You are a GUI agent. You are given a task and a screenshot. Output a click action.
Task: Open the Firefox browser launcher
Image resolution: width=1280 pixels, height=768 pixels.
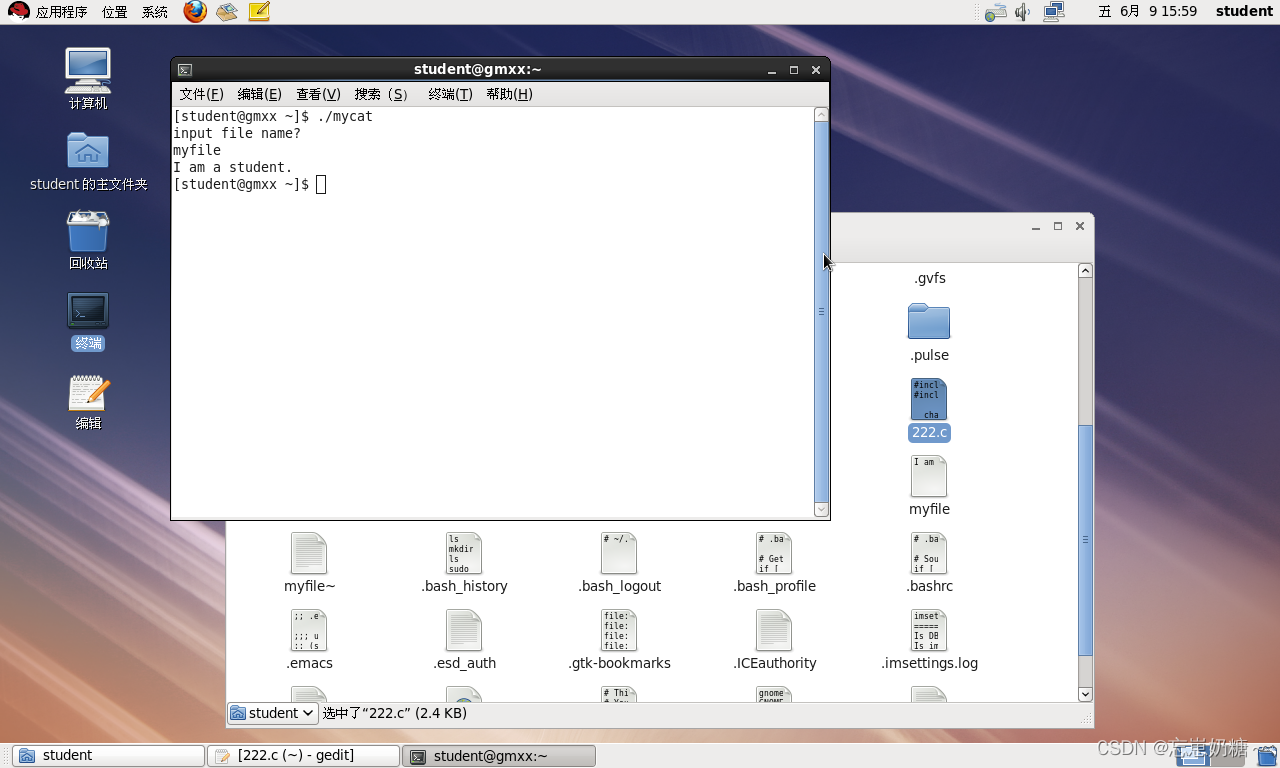195,12
